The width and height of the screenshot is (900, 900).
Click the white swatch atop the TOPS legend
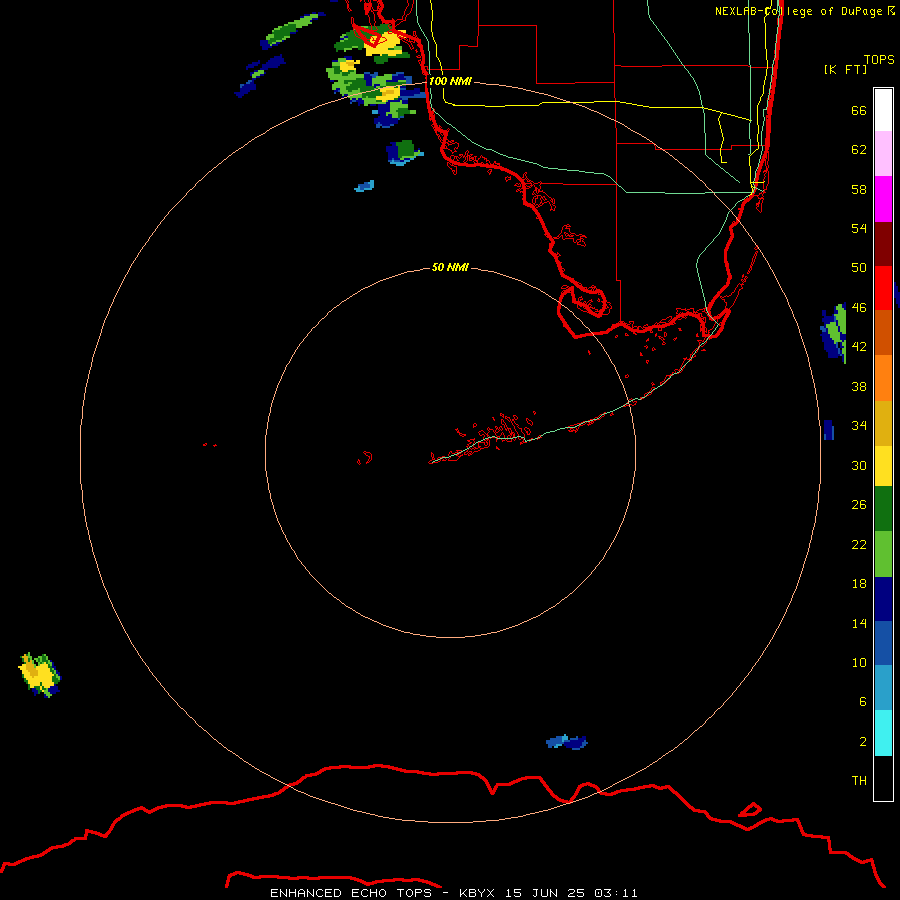click(x=883, y=110)
